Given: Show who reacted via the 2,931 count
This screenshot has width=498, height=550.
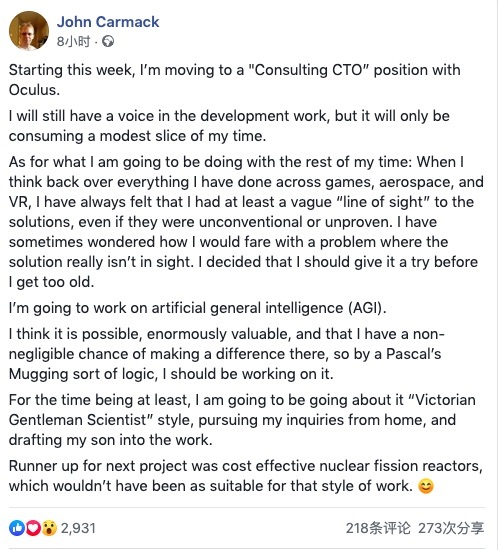Looking at the screenshot, I should pyautogui.click(x=78, y=528).
